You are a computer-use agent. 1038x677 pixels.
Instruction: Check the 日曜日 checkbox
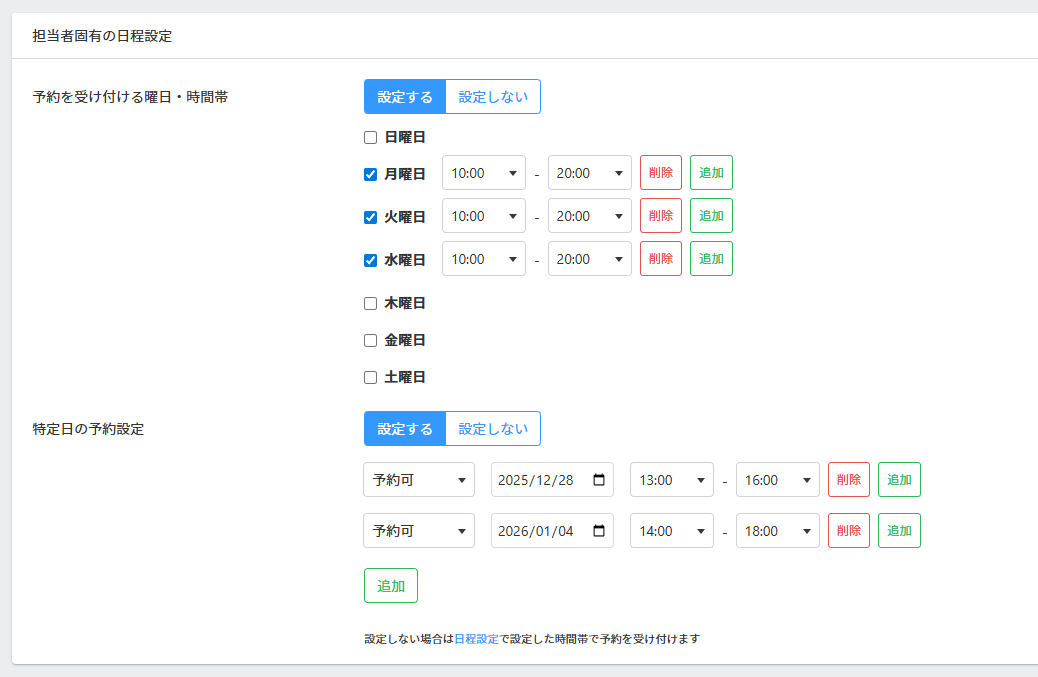click(370, 137)
